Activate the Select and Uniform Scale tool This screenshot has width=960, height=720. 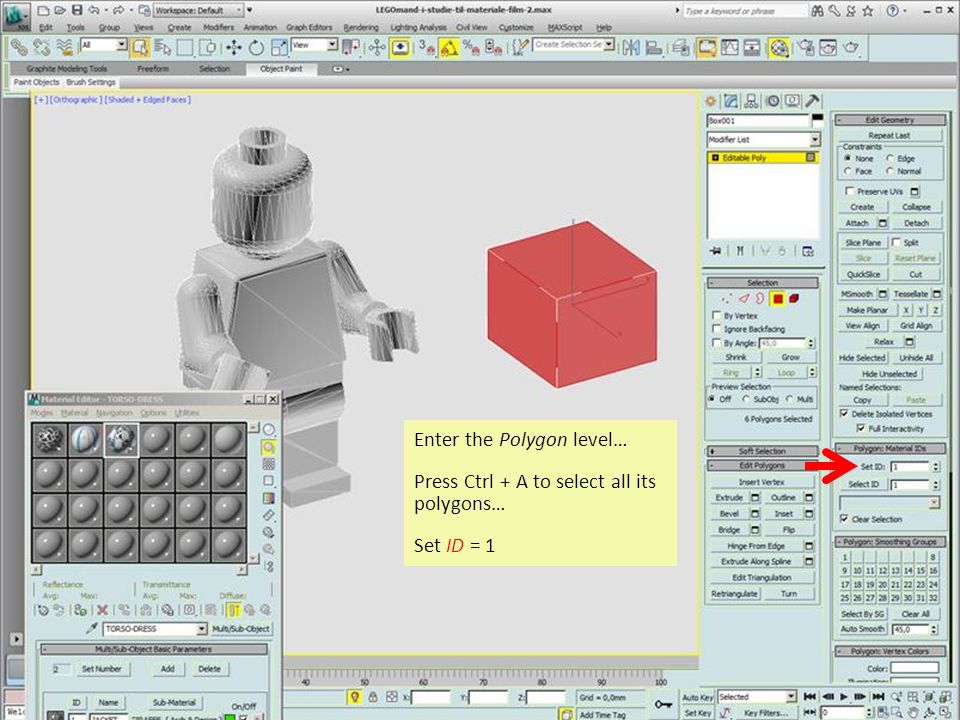click(279, 47)
